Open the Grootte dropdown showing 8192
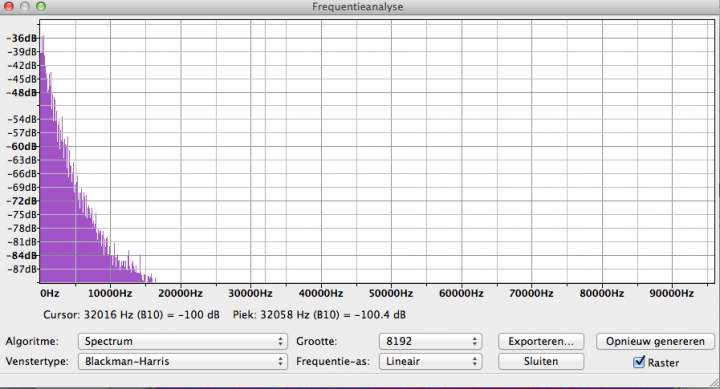Screen dimensions: 720x389 pos(430,341)
